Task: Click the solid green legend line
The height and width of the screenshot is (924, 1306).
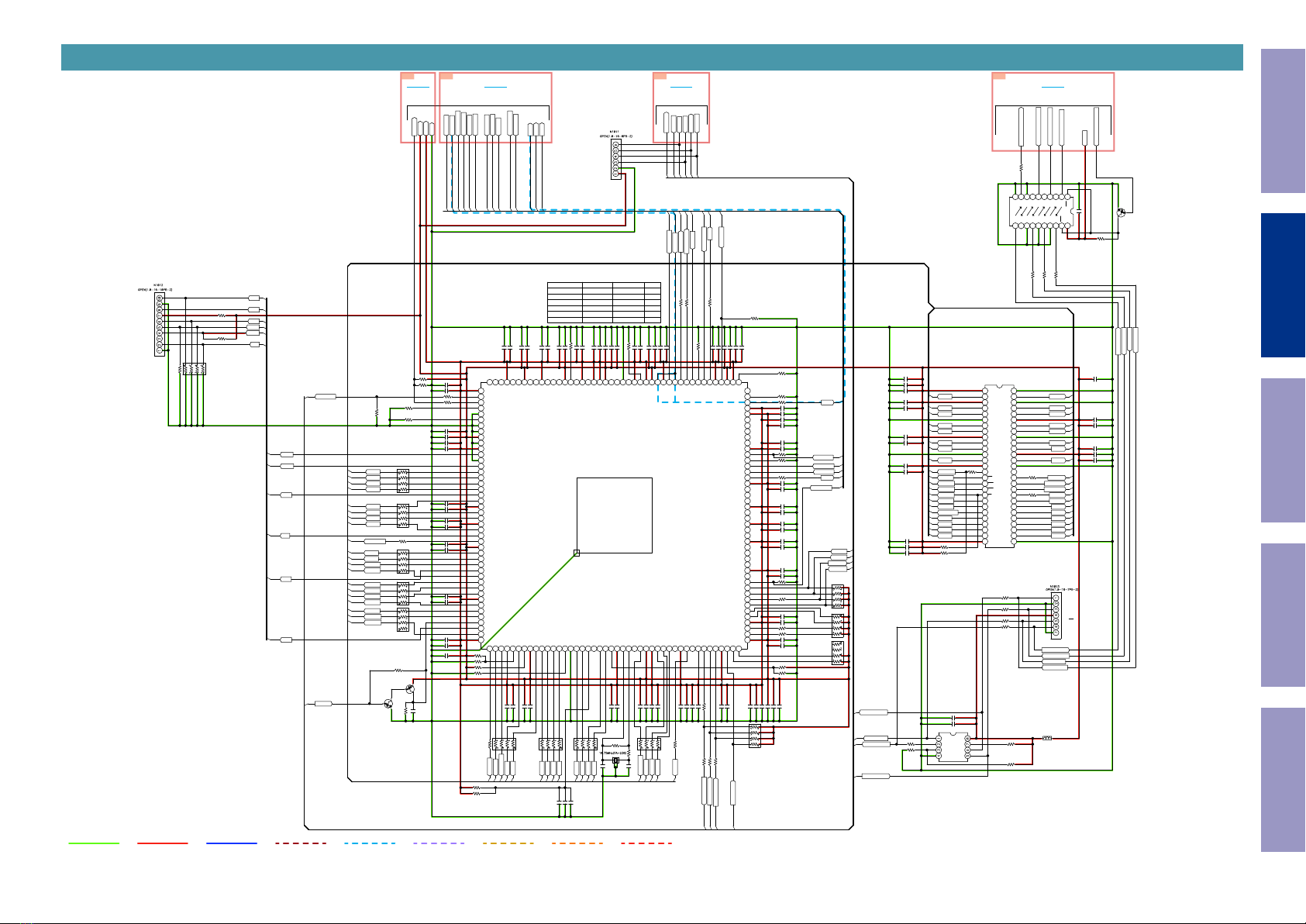Action: point(94,843)
